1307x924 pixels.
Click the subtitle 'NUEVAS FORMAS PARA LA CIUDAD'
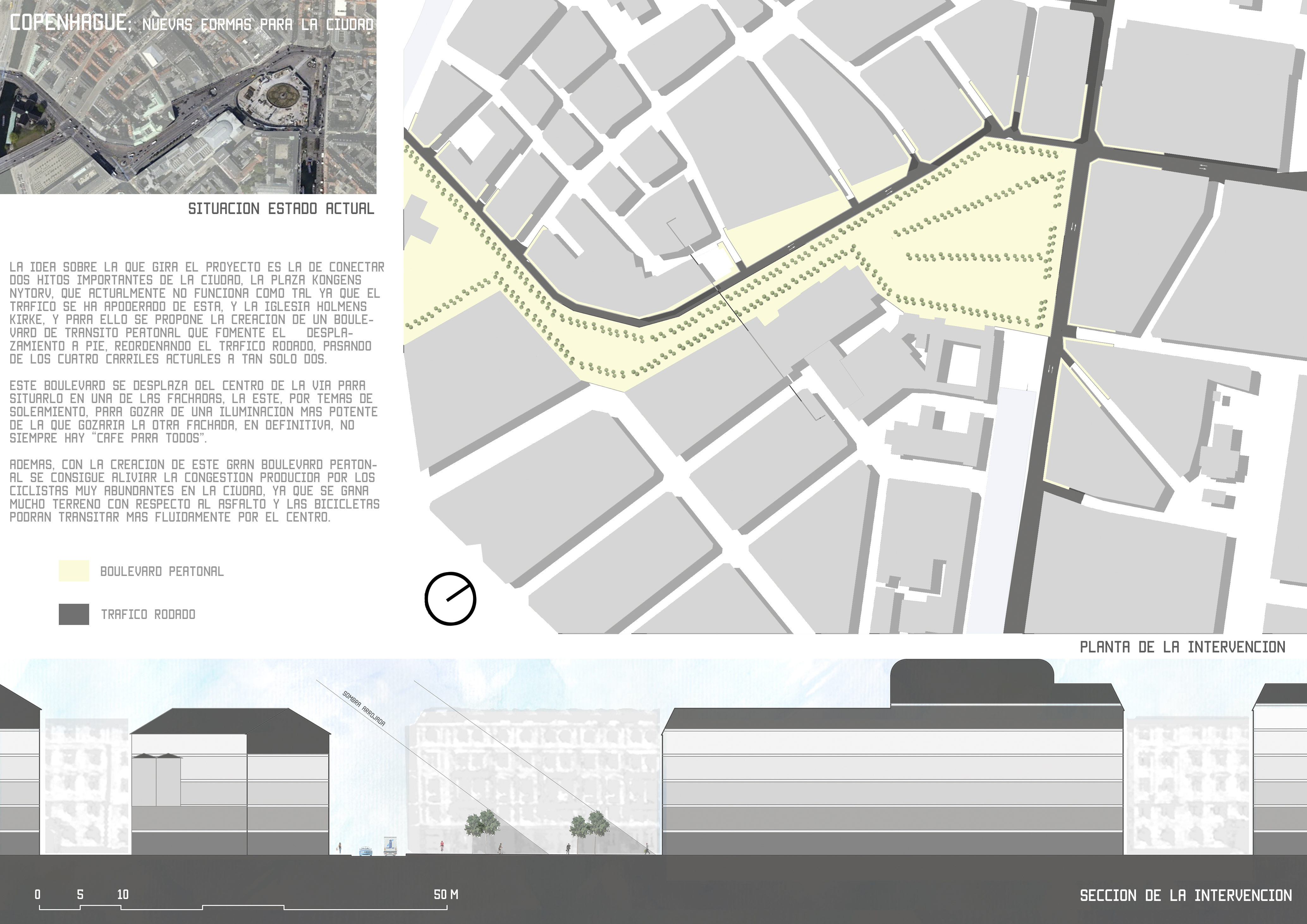pos(258,24)
